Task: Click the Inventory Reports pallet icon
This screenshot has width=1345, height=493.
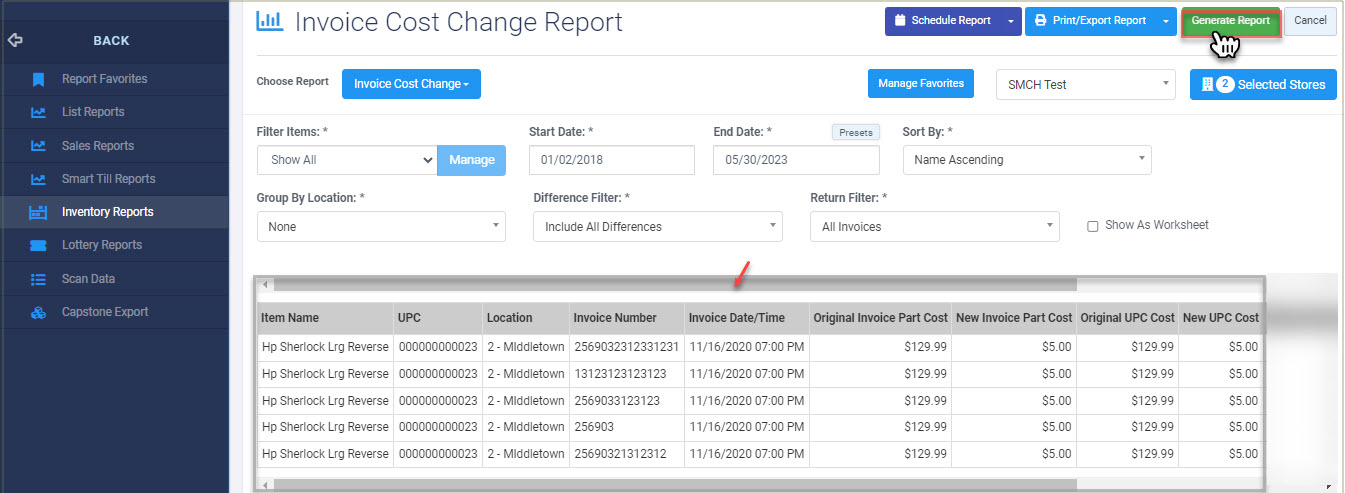Action: pyautogui.click(x=38, y=212)
